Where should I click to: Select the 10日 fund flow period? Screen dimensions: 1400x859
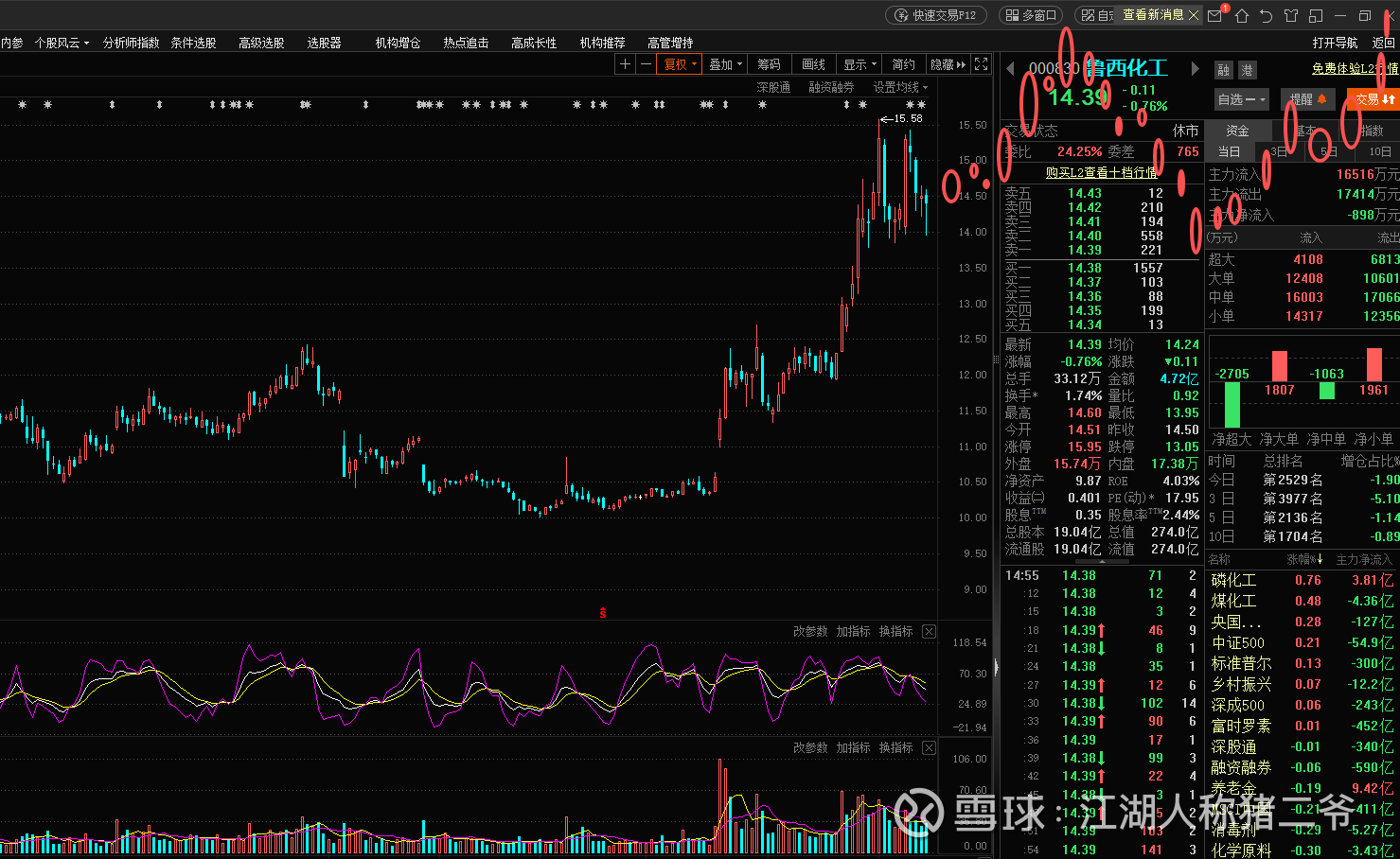click(1379, 151)
